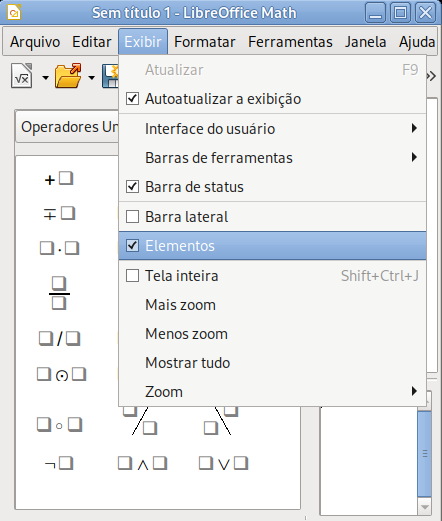
Task: Open the Ajuda menu
Action: [417, 42]
